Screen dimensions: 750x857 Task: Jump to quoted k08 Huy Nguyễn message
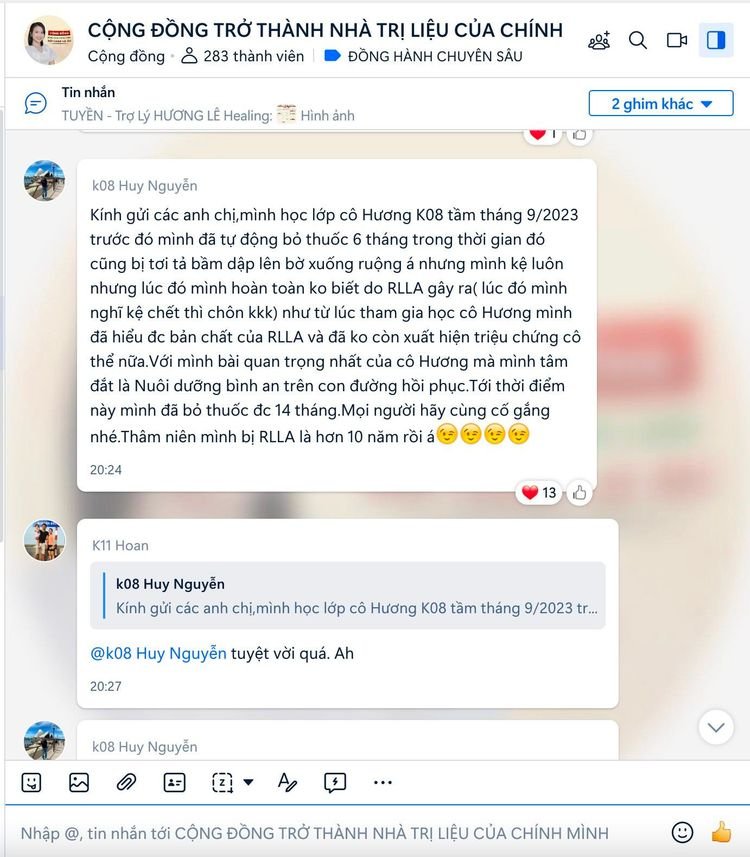348,596
